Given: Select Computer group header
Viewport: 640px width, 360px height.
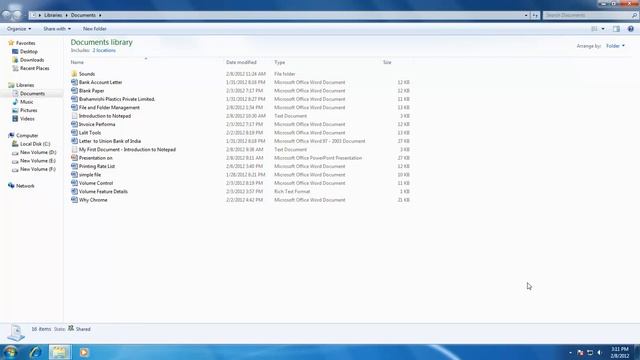Looking at the screenshot, I should pyautogui.click(x=27, y=136).
